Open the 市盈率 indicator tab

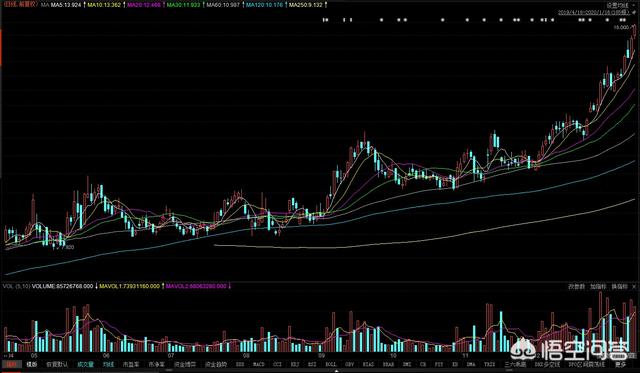pyautogui.click(x=131, y=364)
